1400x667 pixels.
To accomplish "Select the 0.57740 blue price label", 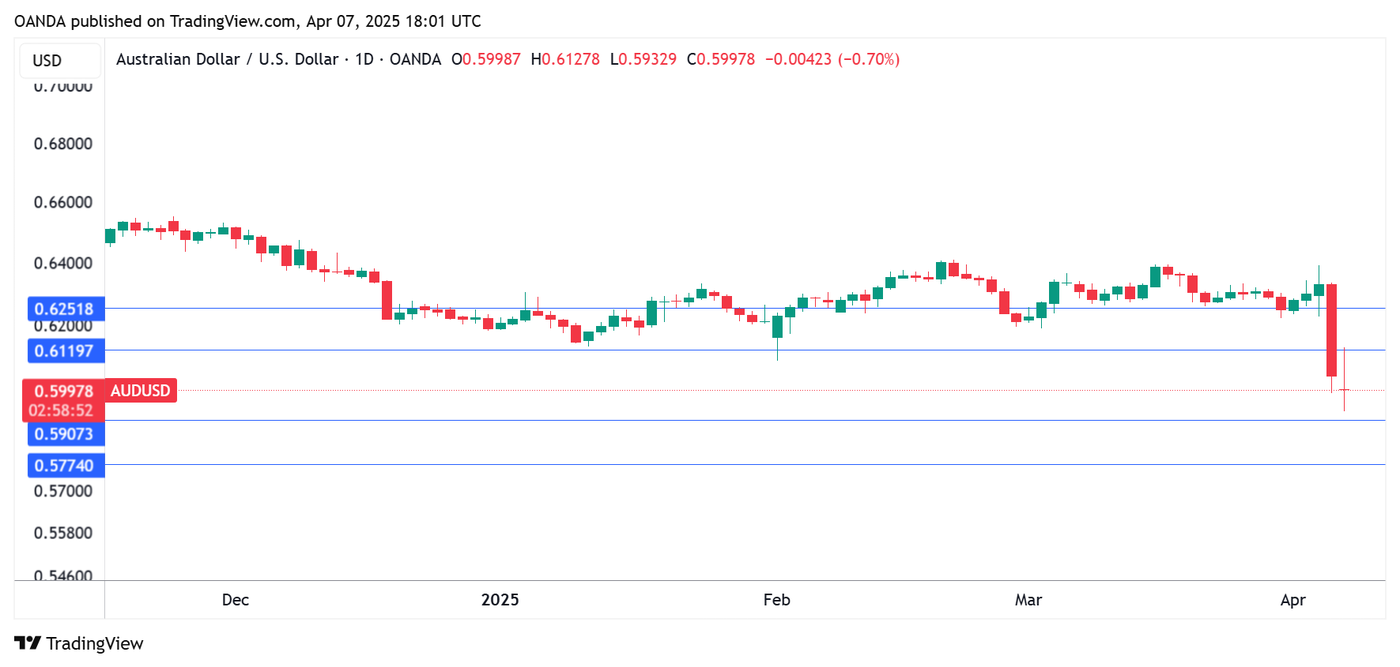I will (63, 465).
